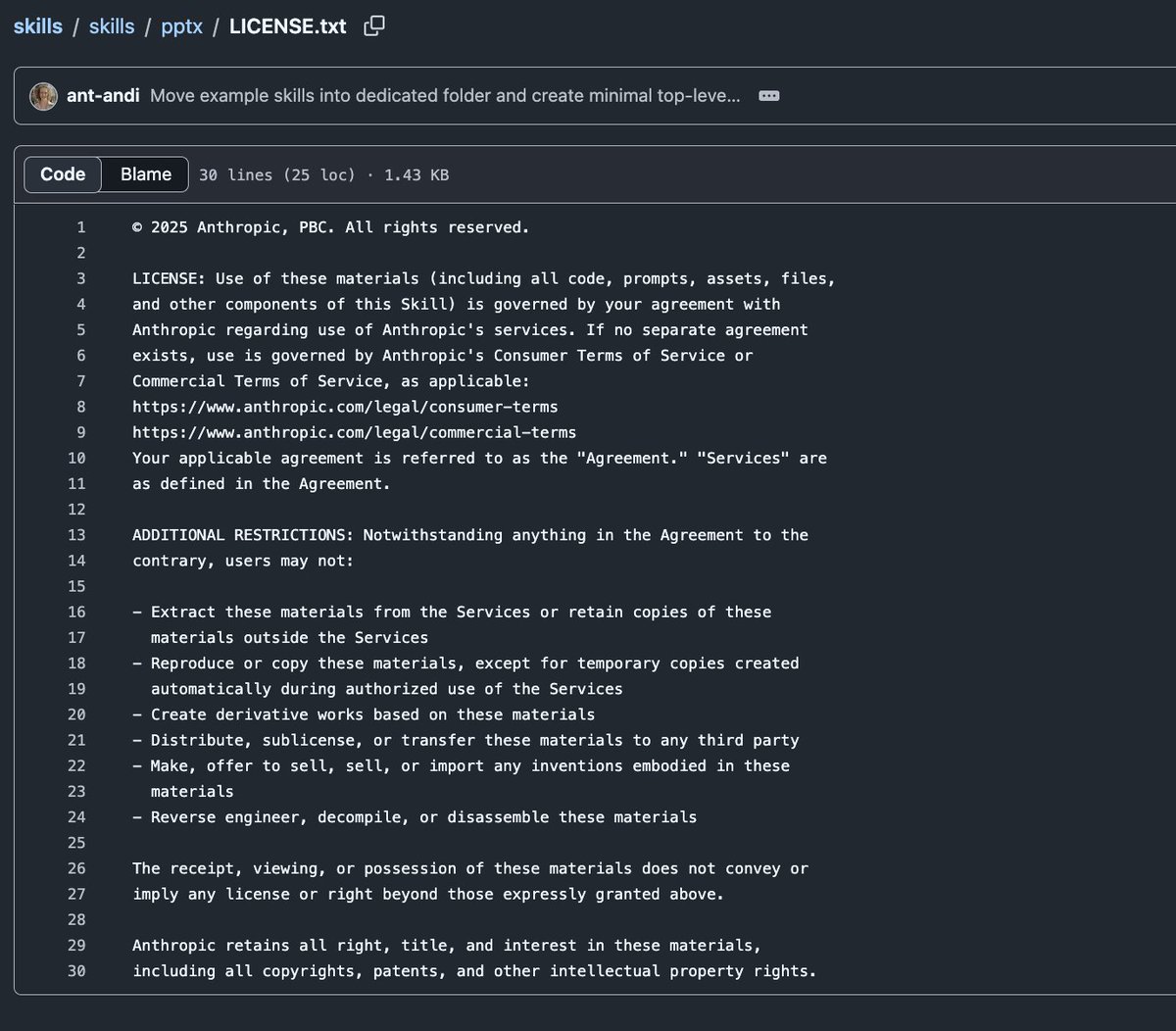Select line number 8
The width and height of the screenshot is (1176, 1031).
coord(81,407)
